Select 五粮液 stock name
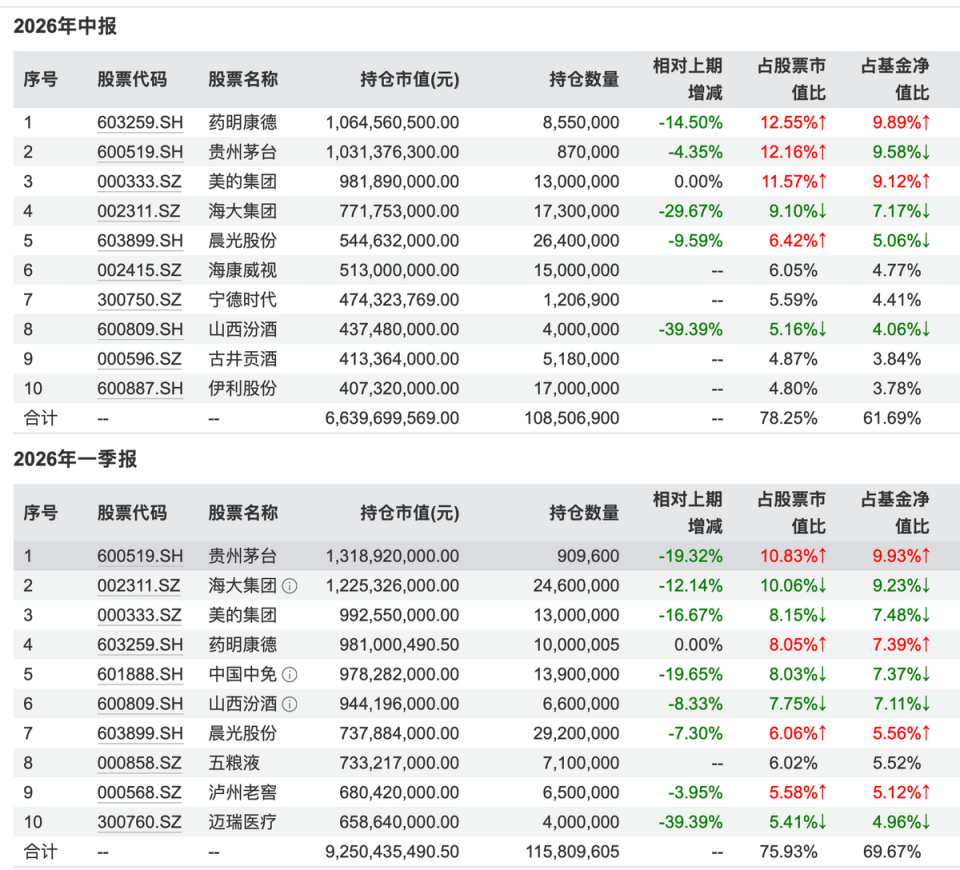 pyautogui.click(x=234, y=763)
